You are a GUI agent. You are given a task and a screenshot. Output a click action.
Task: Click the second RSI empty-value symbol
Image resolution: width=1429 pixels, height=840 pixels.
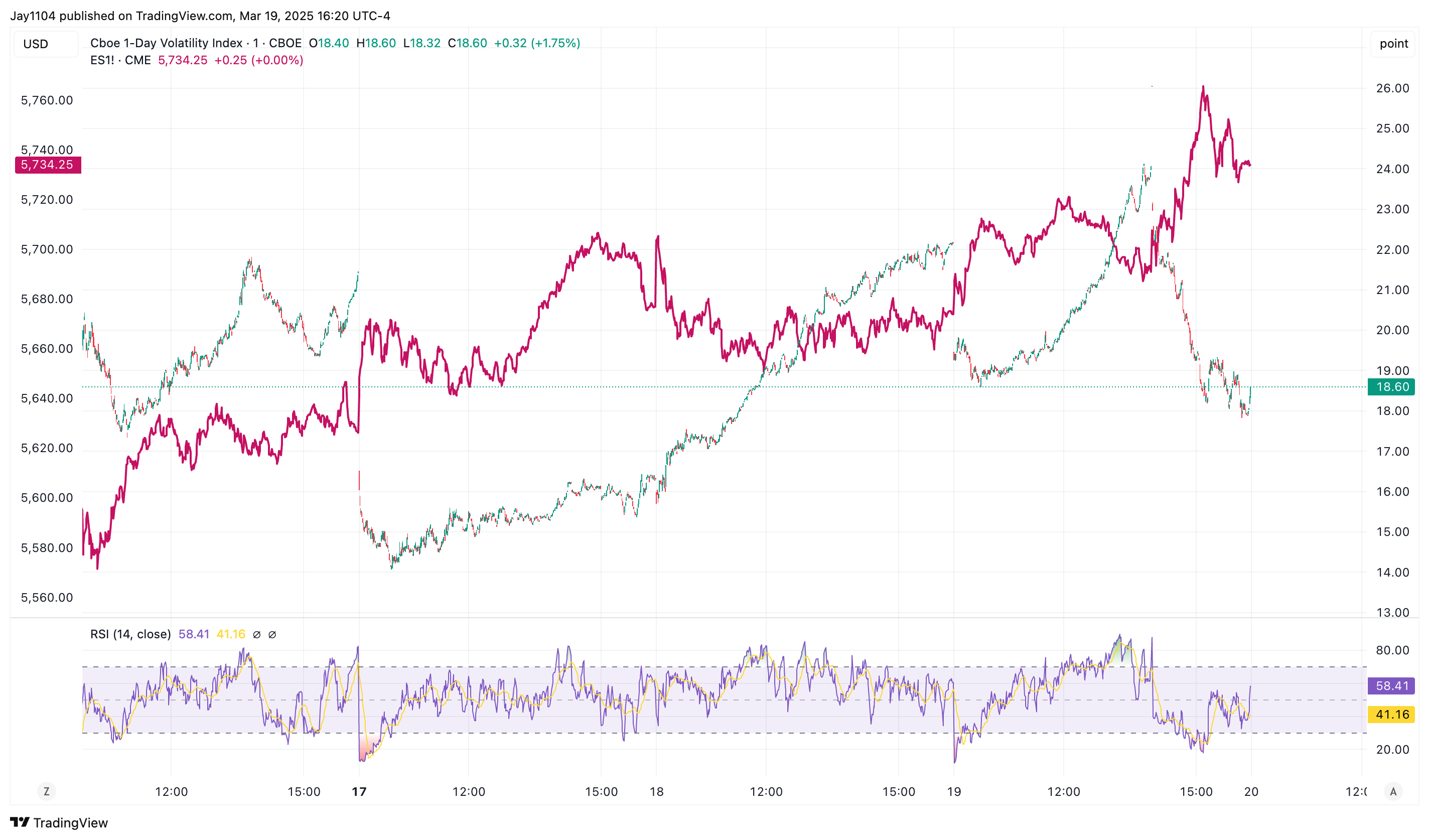click(272, 634)
